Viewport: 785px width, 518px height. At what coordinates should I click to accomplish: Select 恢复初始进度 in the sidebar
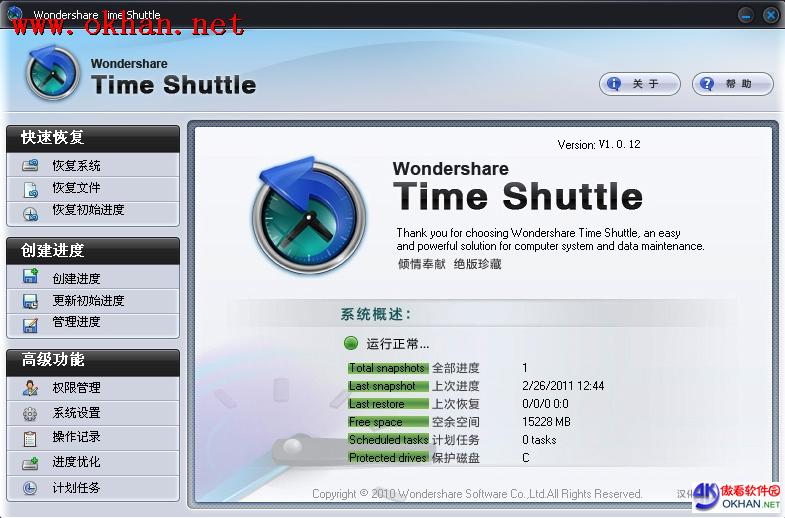pos(93,213)
